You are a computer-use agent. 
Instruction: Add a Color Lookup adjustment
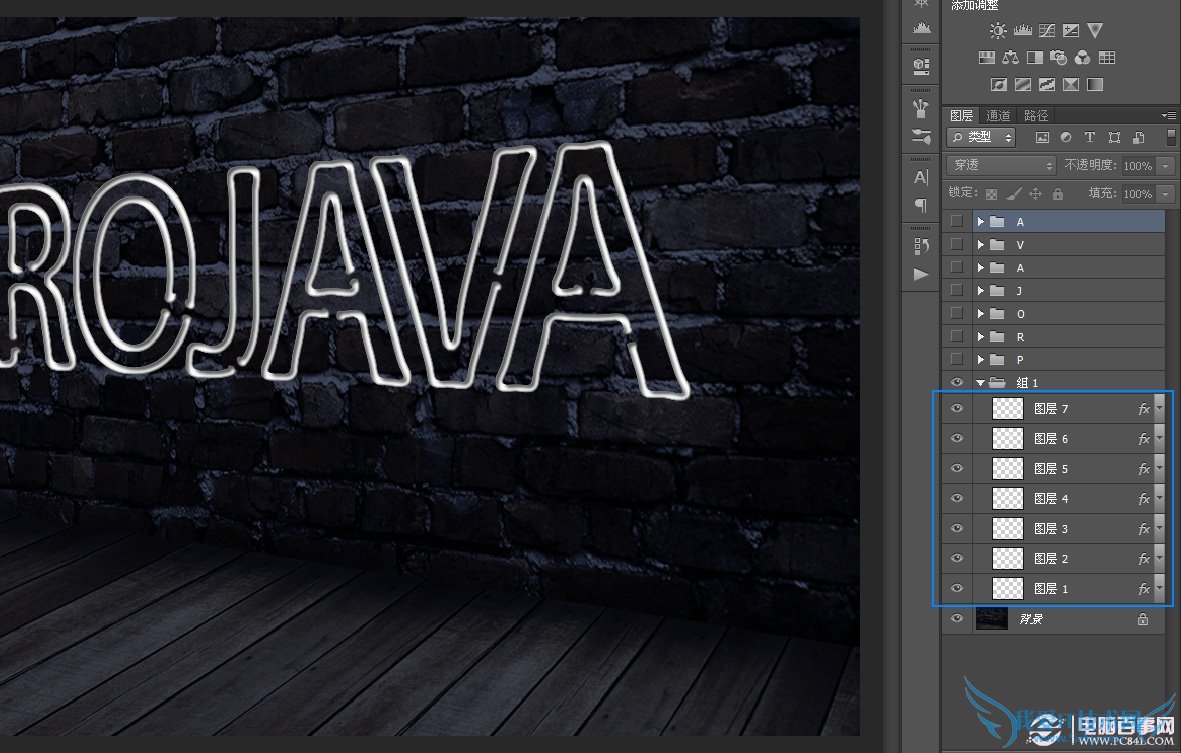point(1106,58)
